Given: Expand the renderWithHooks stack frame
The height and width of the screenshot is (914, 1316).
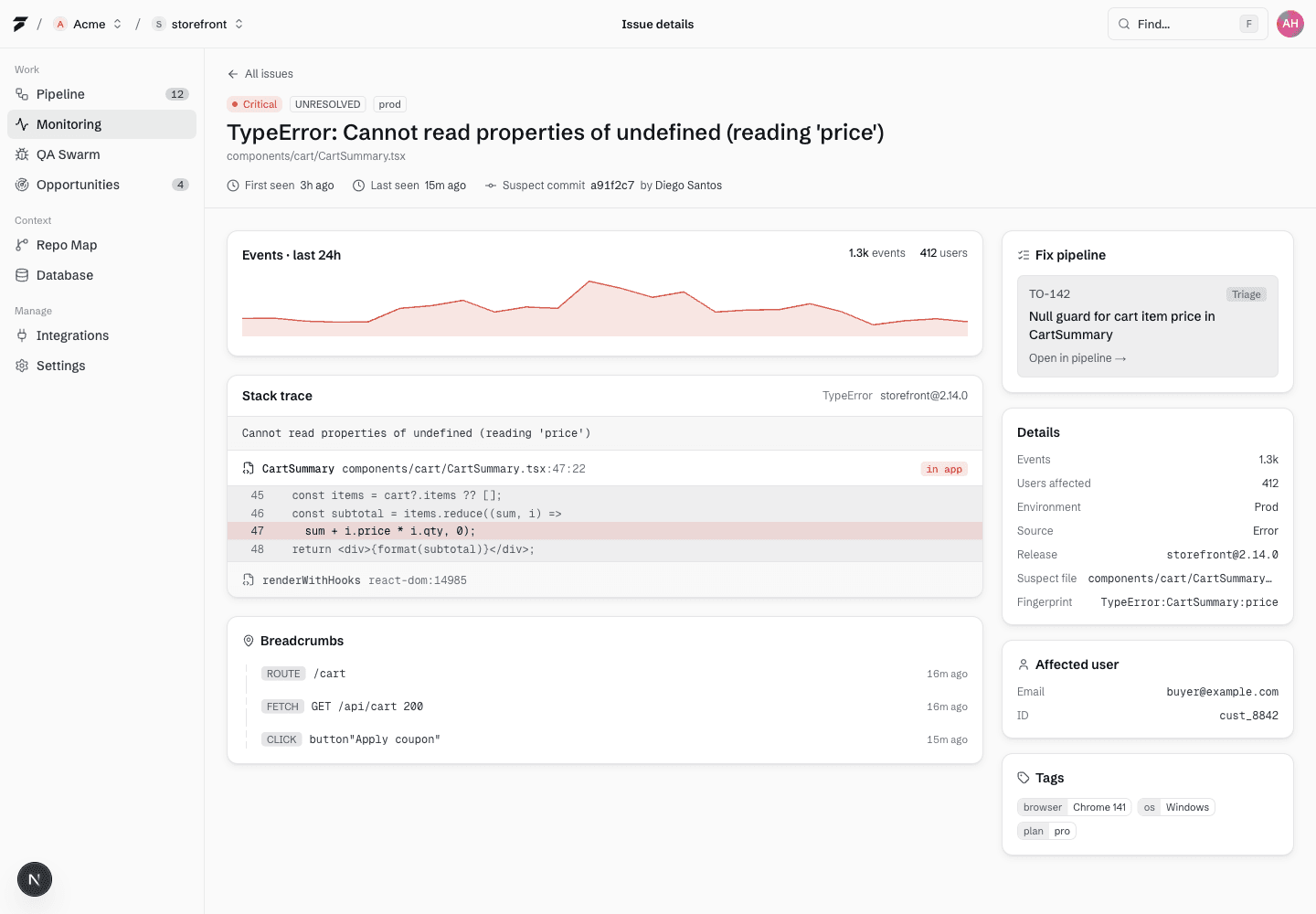Looking at the screenshot, I should pos(605,580).
